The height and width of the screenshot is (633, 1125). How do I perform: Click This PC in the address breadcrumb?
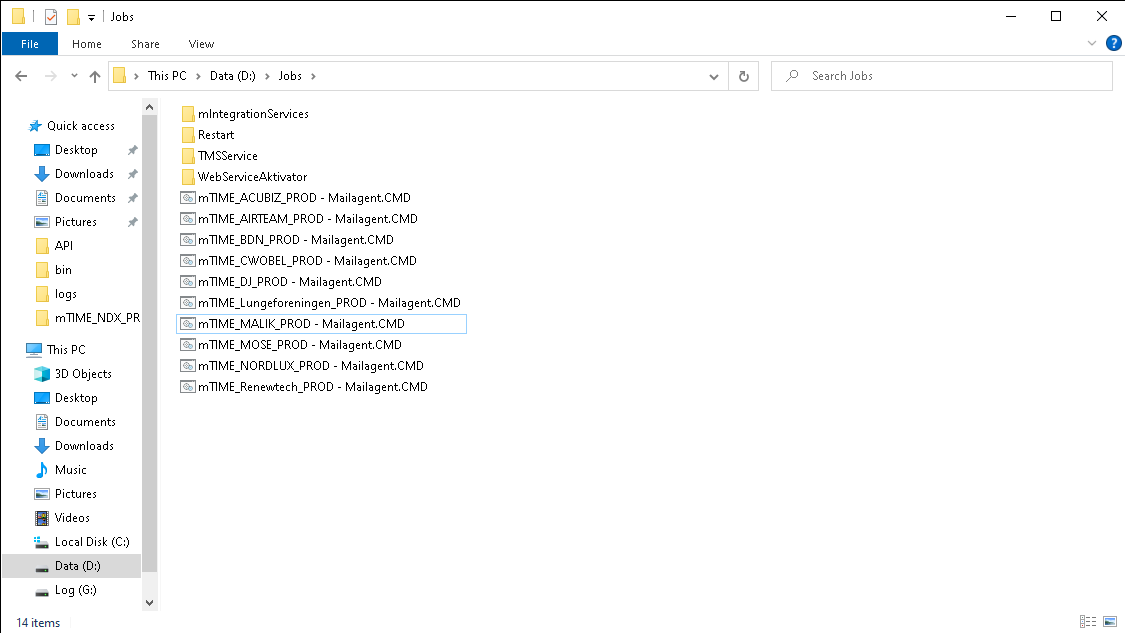[166, 76]
